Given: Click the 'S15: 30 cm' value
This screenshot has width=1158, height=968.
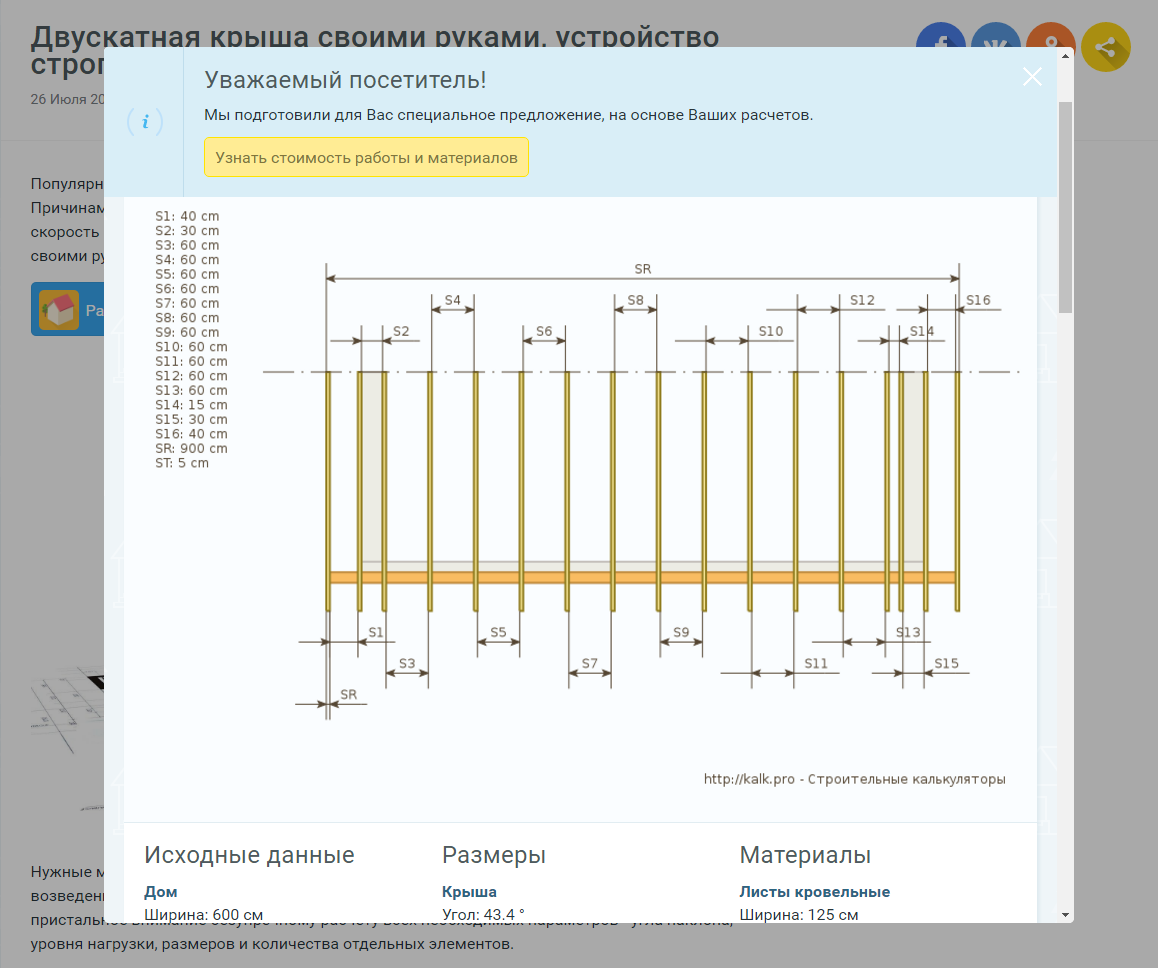Looking at the screenshot, I should pyautogui.click(x=191, y=419).
